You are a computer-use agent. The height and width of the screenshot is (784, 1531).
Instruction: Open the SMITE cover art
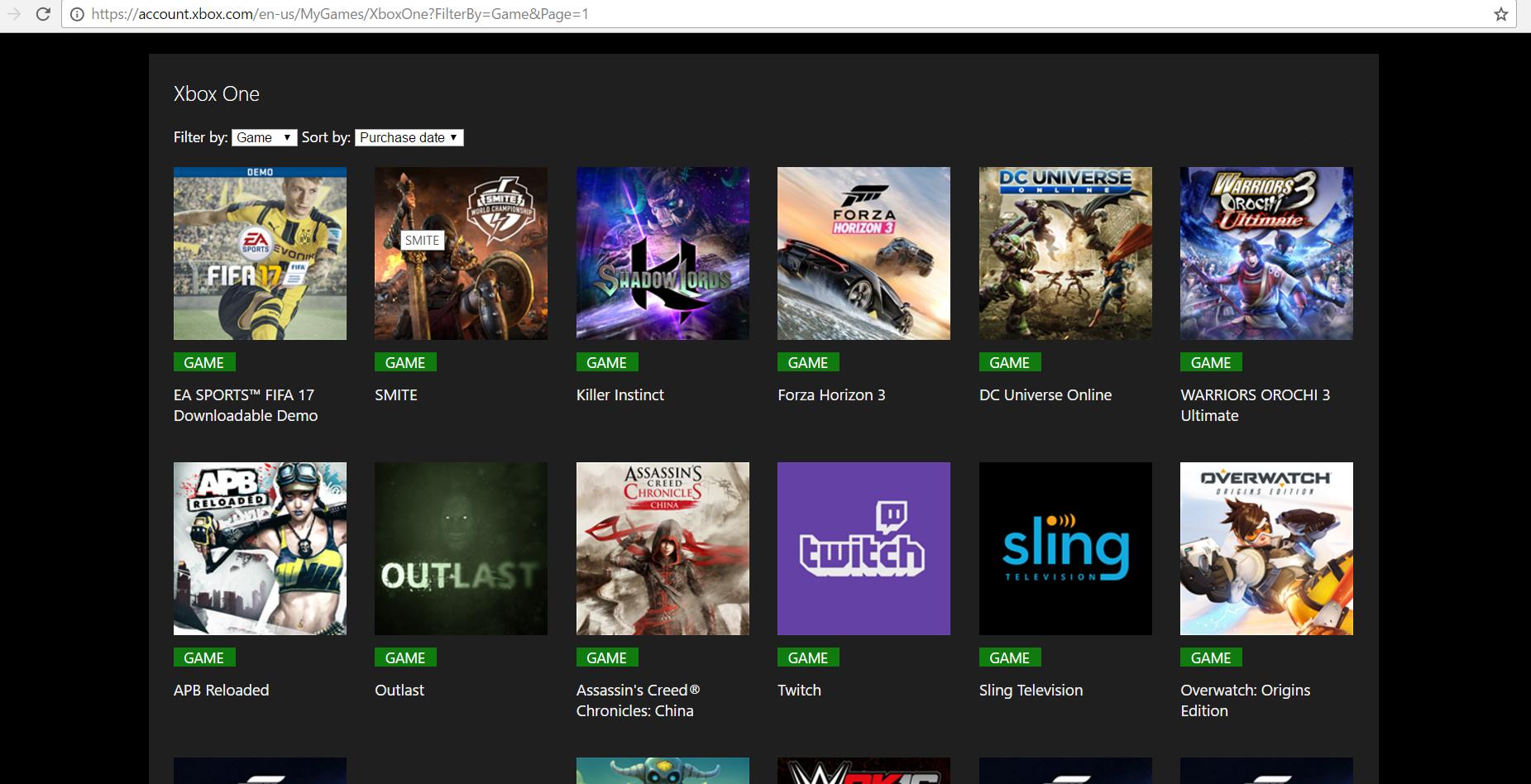point(461,253)
